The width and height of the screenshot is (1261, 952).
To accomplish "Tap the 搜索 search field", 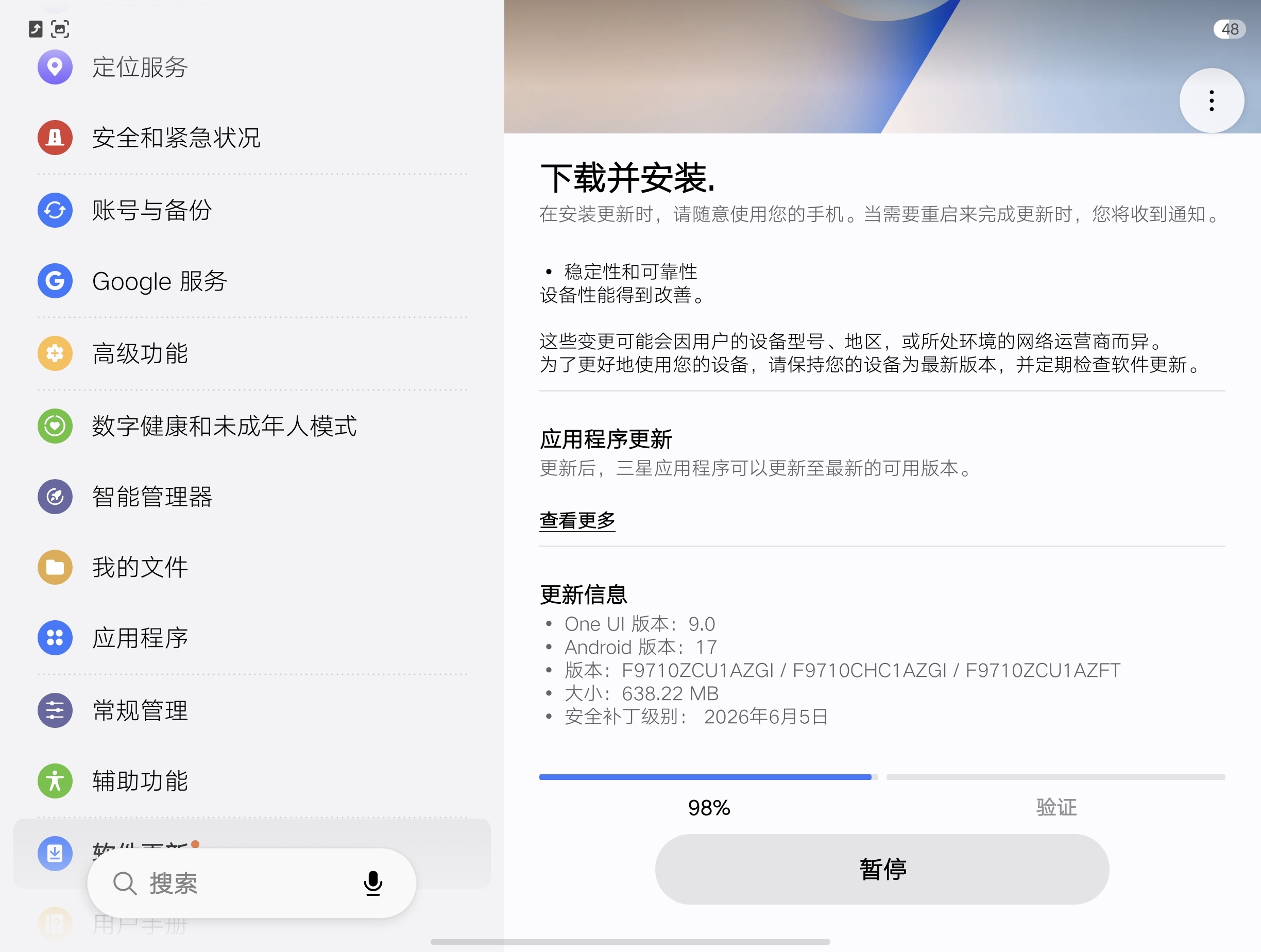I will pos(251,883).
